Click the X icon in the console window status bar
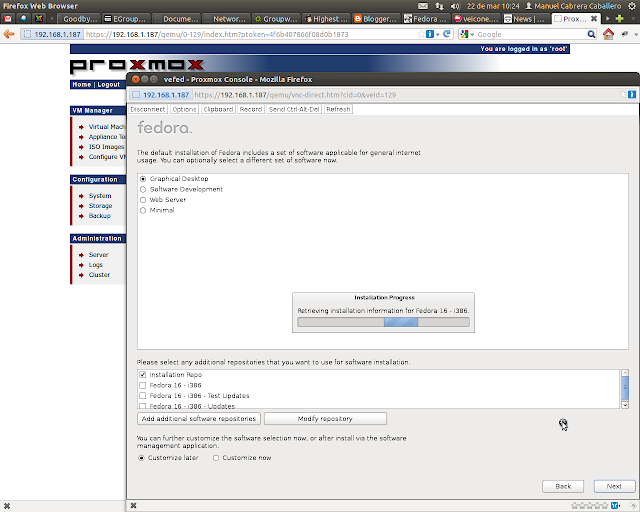 click(x=133, y=506)
